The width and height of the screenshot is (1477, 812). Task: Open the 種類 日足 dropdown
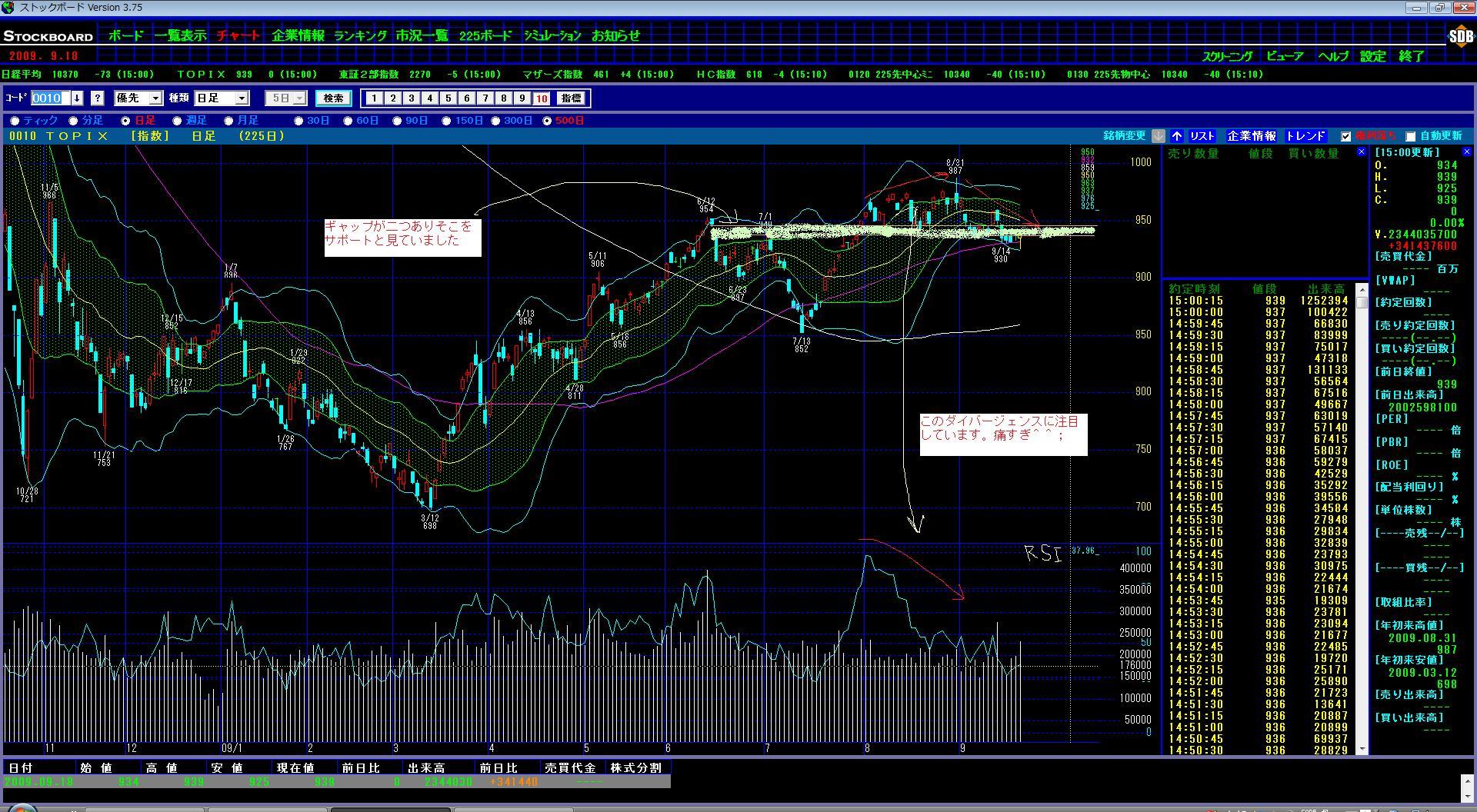242,98
